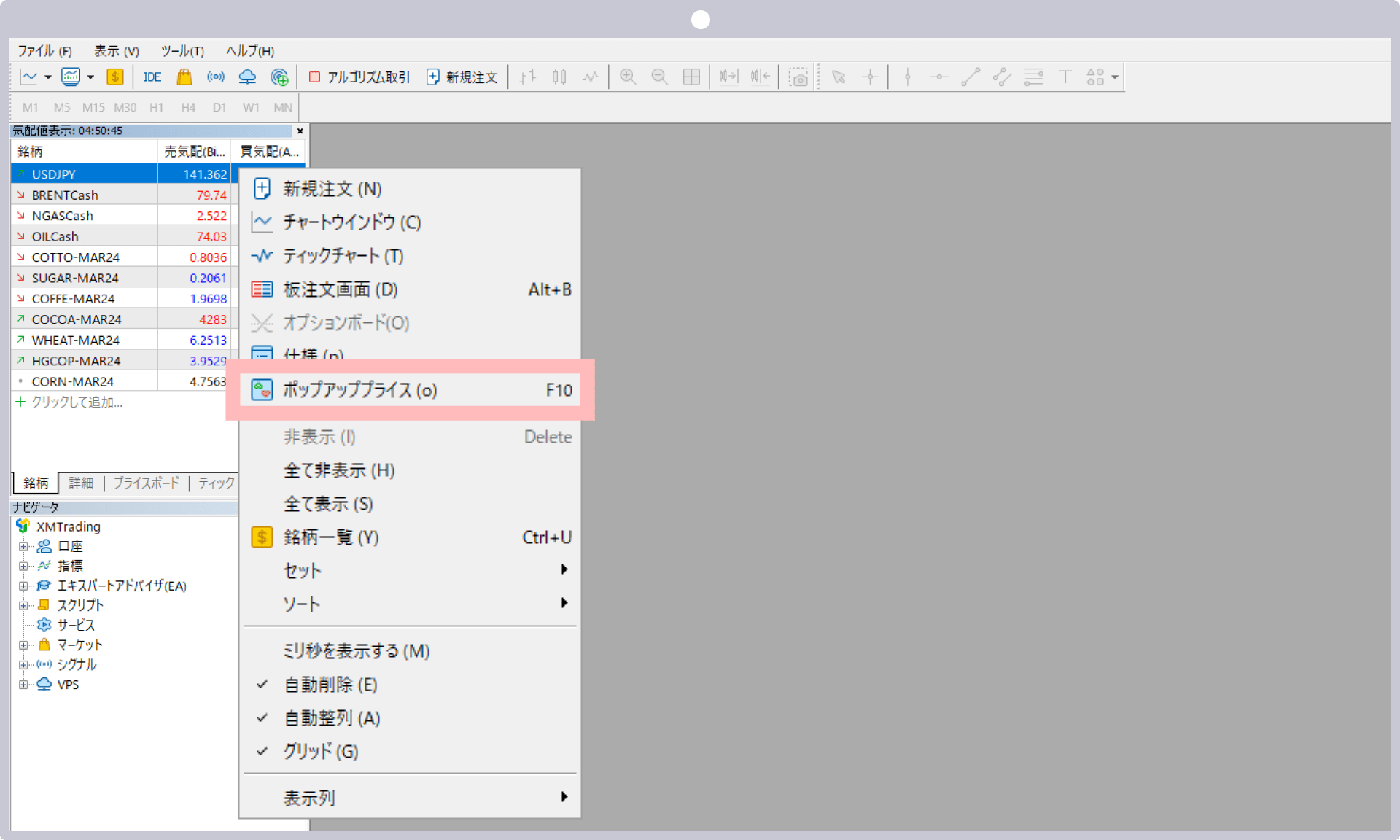Open the Signals broadcast icon in toolbar

[216, 77]
